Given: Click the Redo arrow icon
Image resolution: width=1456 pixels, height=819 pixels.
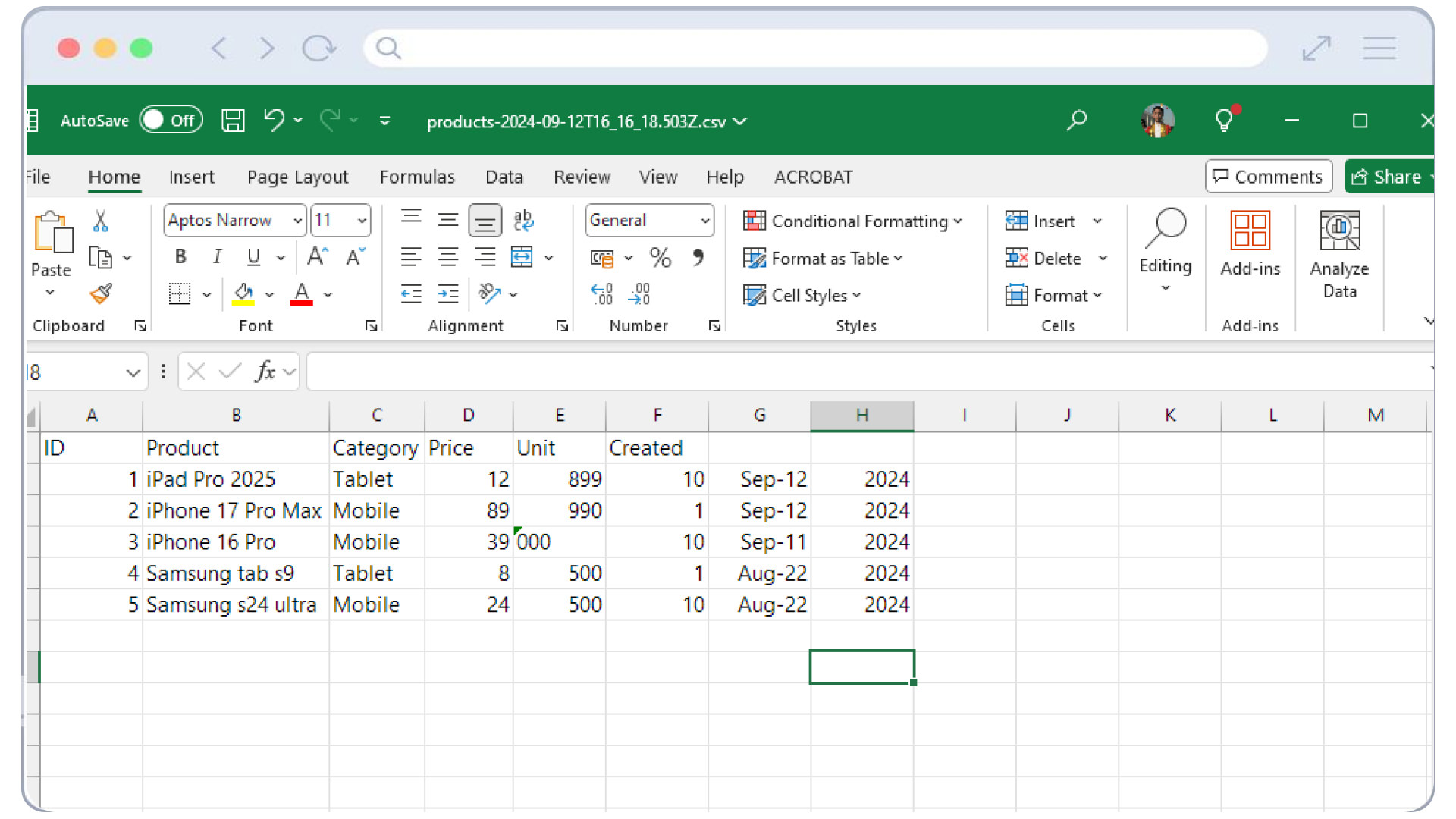Looking at the screenshot, I should [330, 120].
